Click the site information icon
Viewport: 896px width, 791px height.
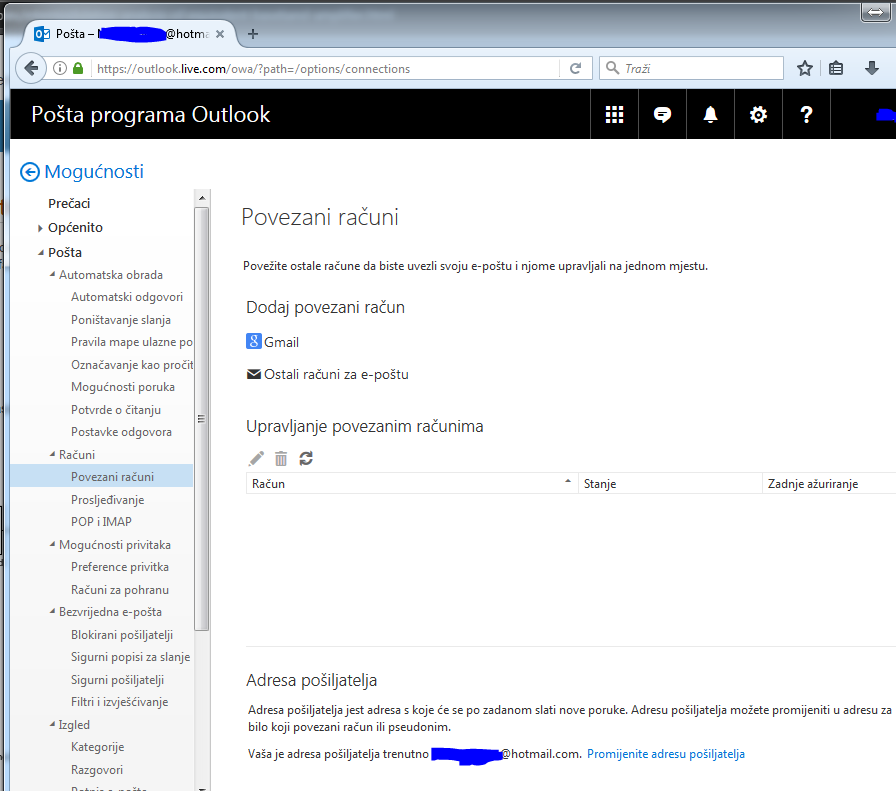pyautogui.click(x=60, y=69)
